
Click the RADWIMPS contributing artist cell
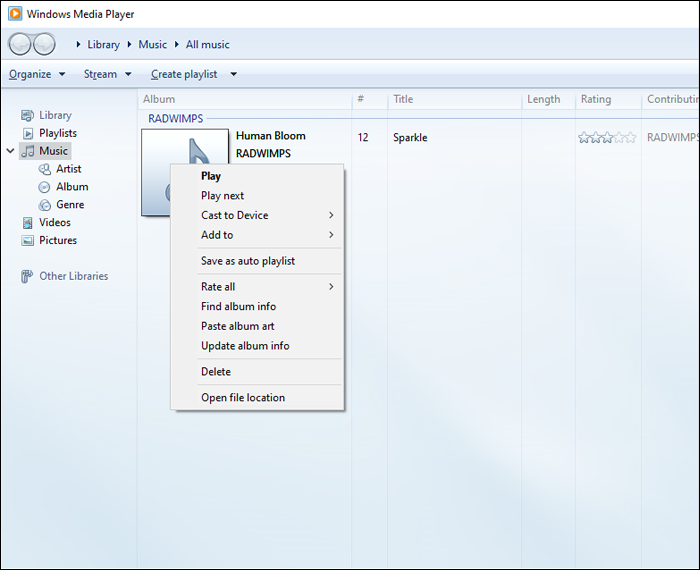[x=673, y=137]
